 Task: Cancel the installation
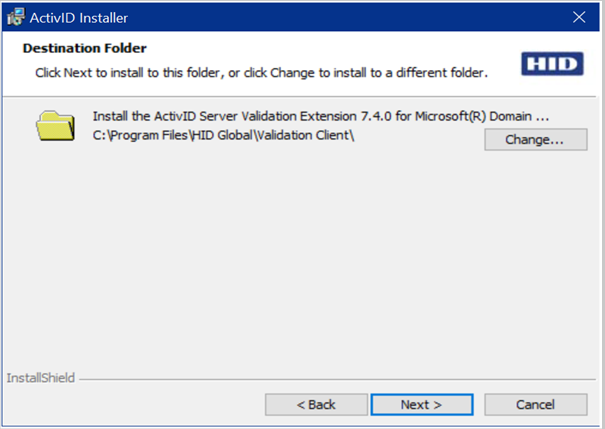pos(535,404)
